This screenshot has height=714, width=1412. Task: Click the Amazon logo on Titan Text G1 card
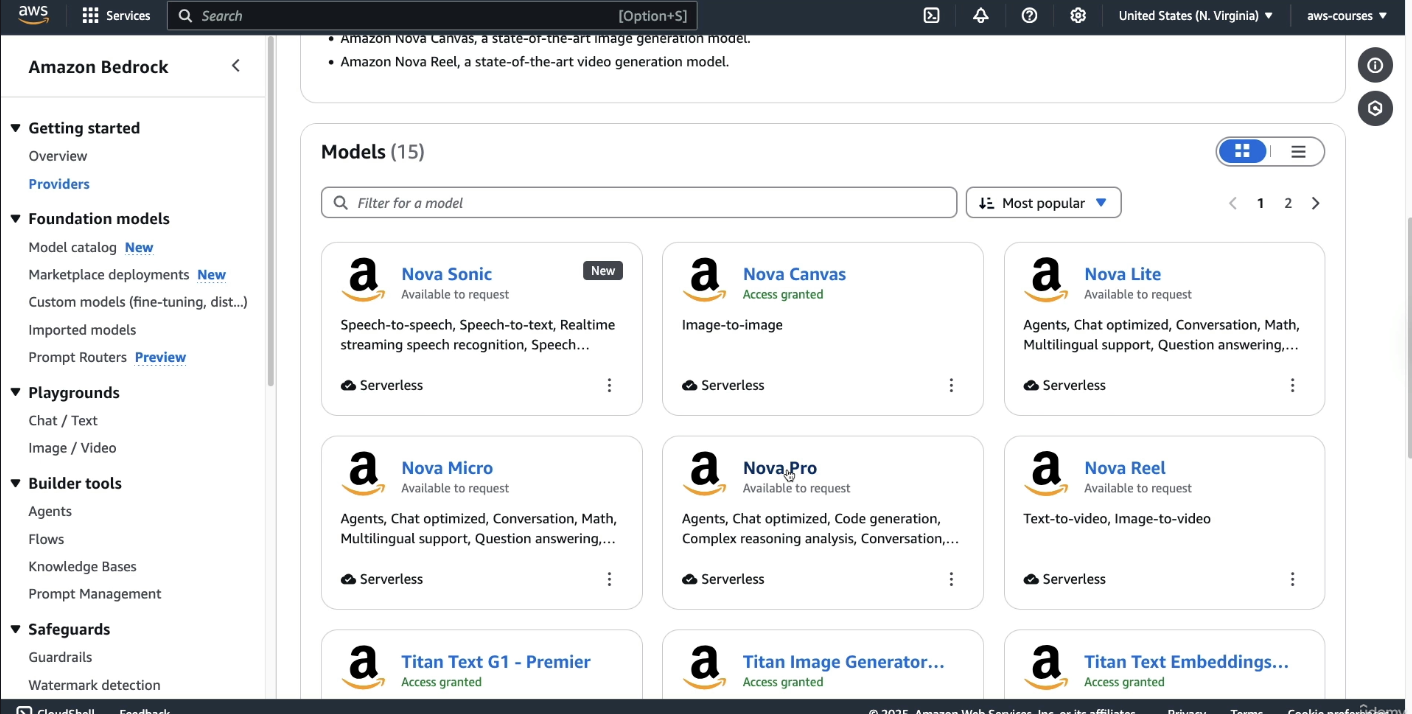363,669
